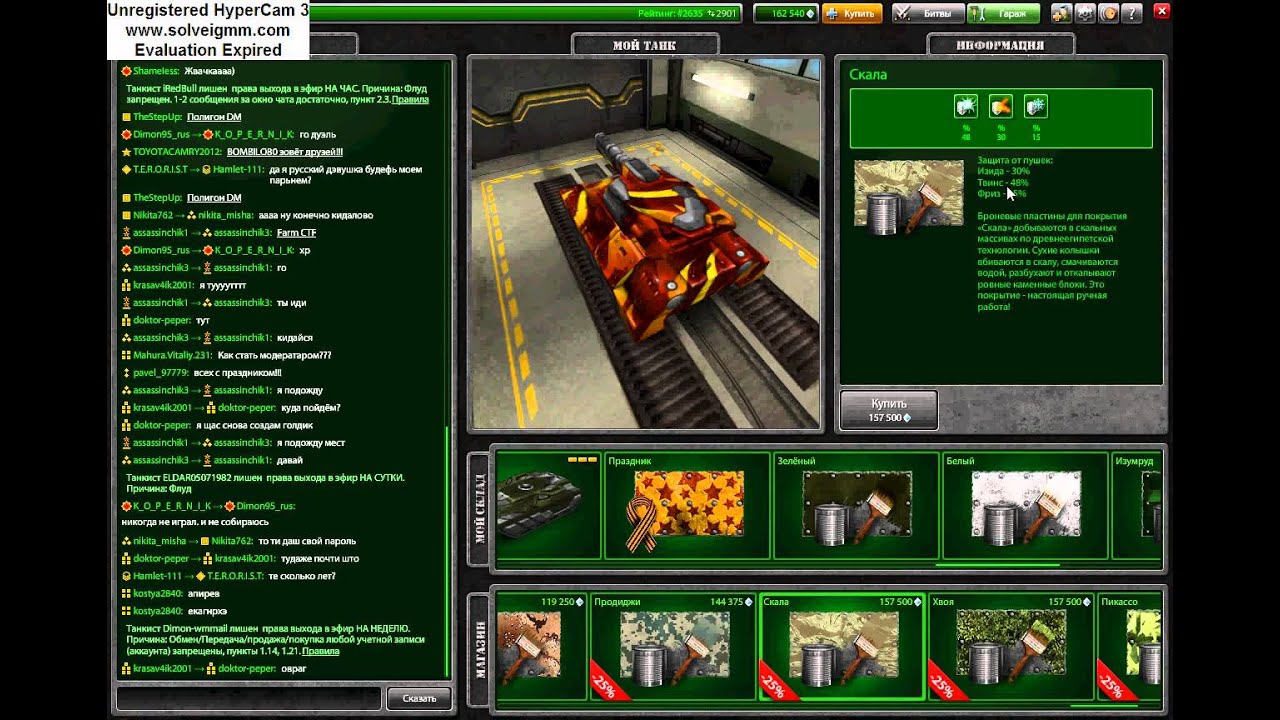Click Nikita762 username saying кидалово
1280x720 pixels.
click(153, 215)
